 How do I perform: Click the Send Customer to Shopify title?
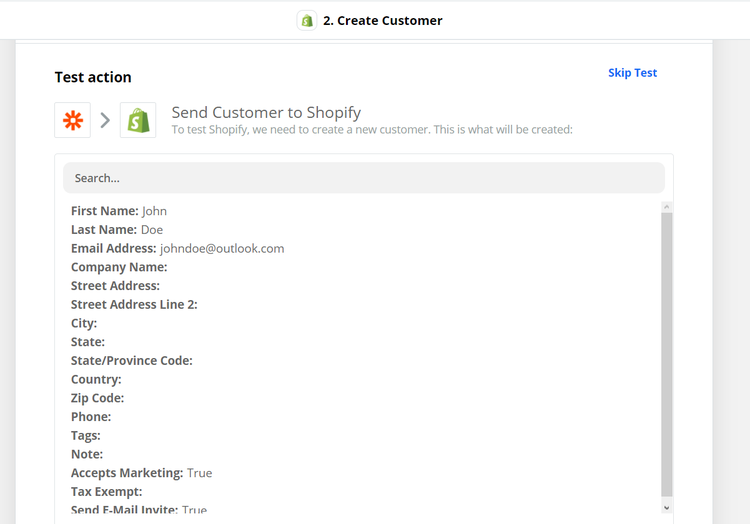pyautogui.click(x=266, y=112)
